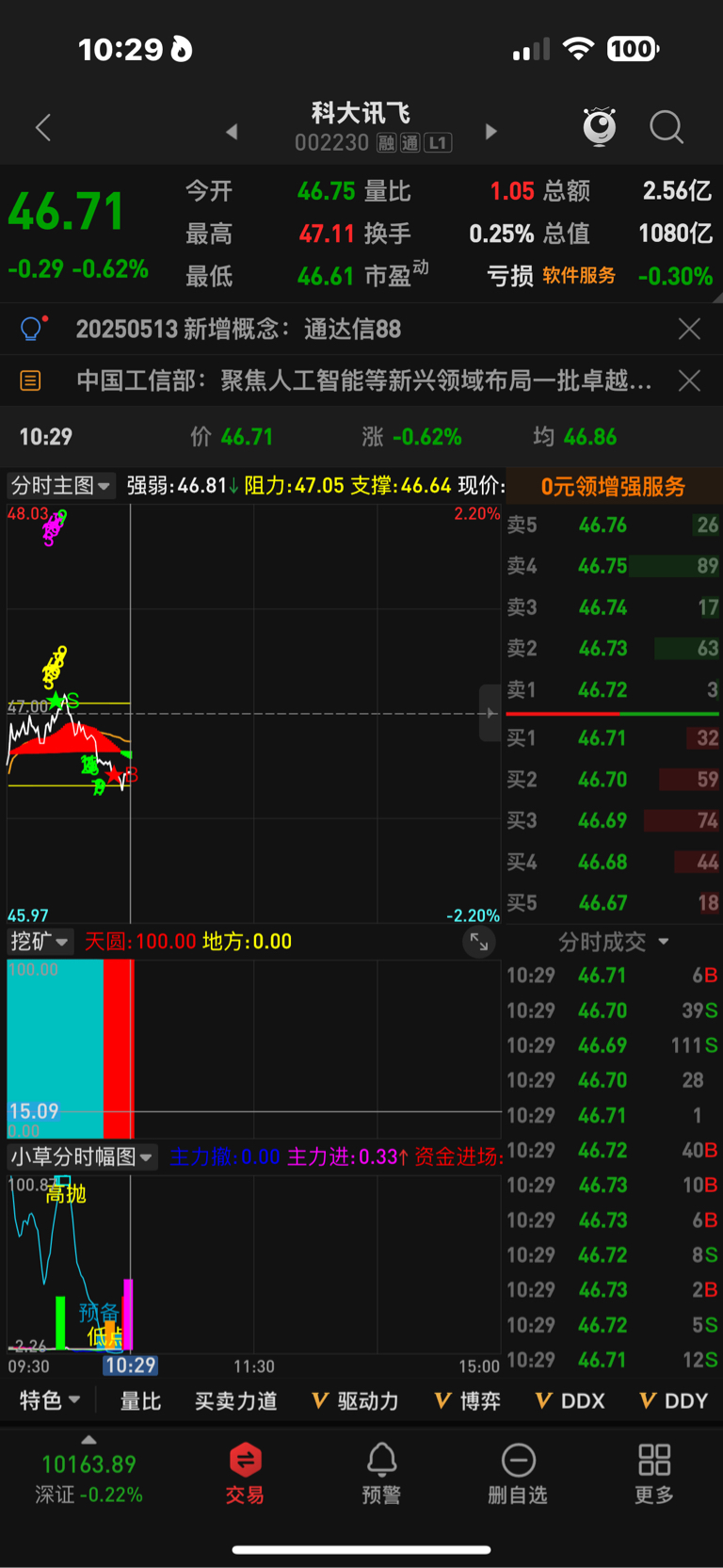The image size is (723, 1568).
Task: Tap the 总值 1080亿 value
Action: pos(628,234)
